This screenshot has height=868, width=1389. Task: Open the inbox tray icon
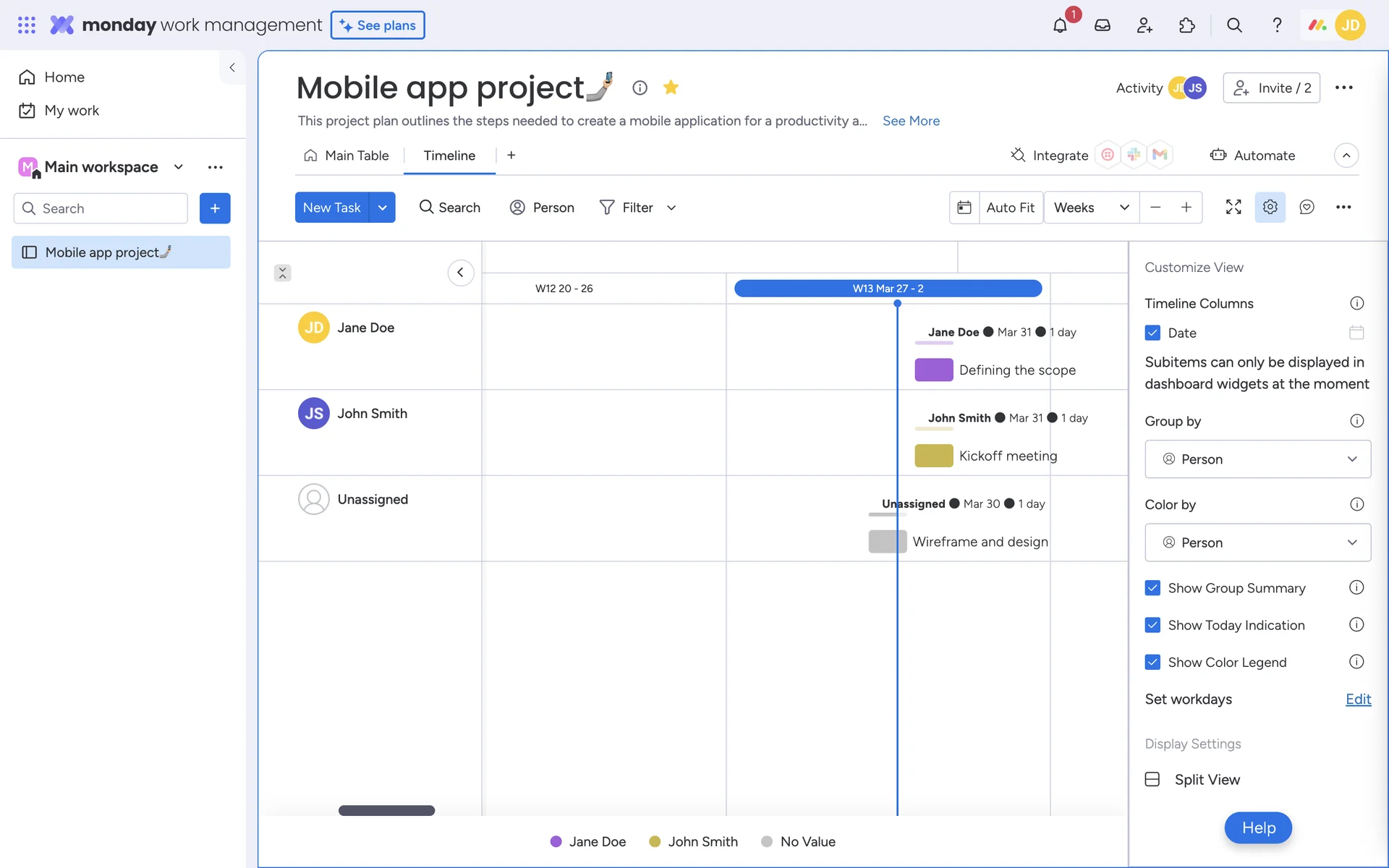[x=1102, y=25]
